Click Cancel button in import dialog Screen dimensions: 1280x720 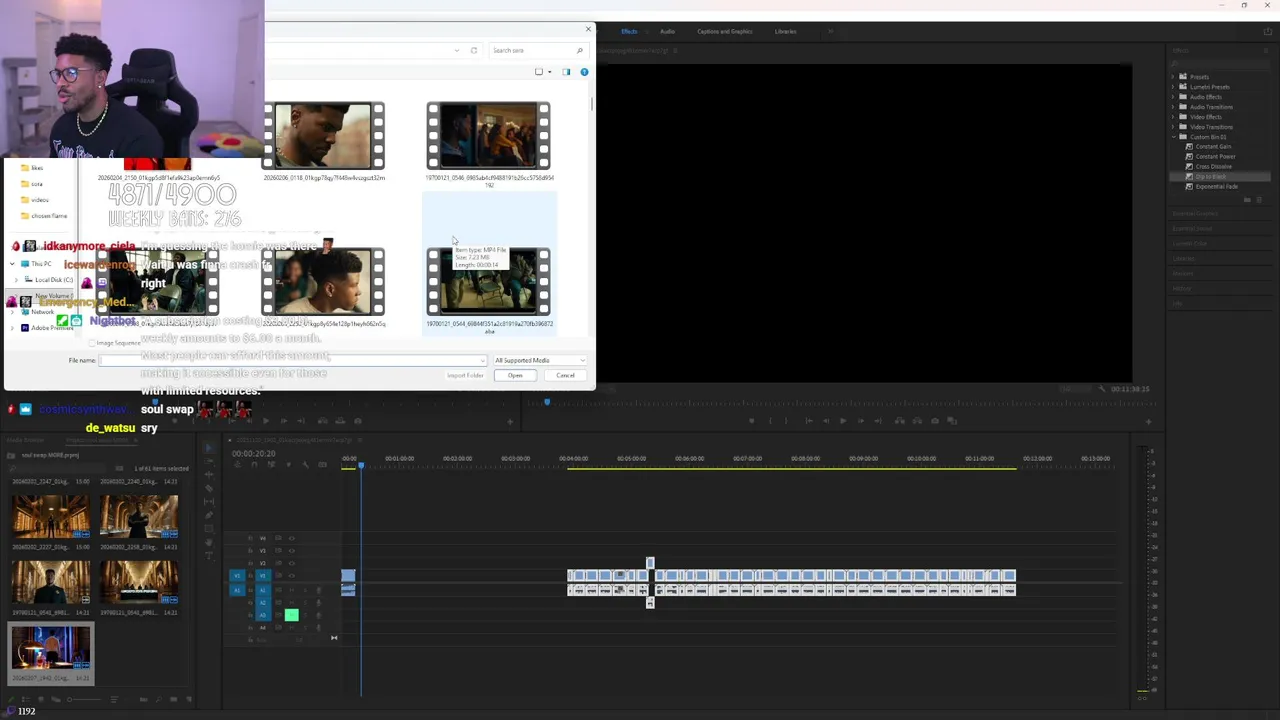[x=565, y=375]
